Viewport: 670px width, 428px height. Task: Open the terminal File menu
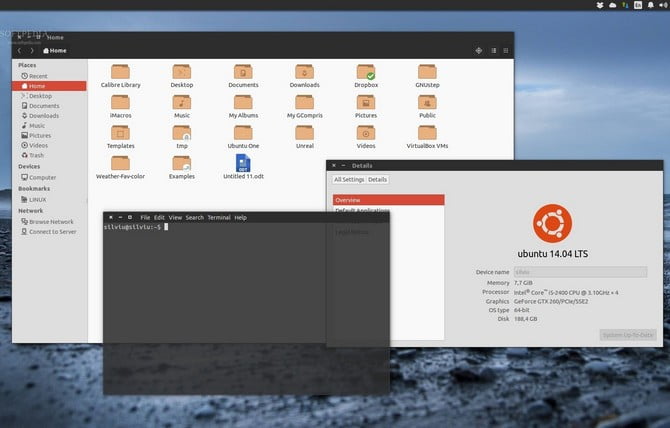[145, 217]
